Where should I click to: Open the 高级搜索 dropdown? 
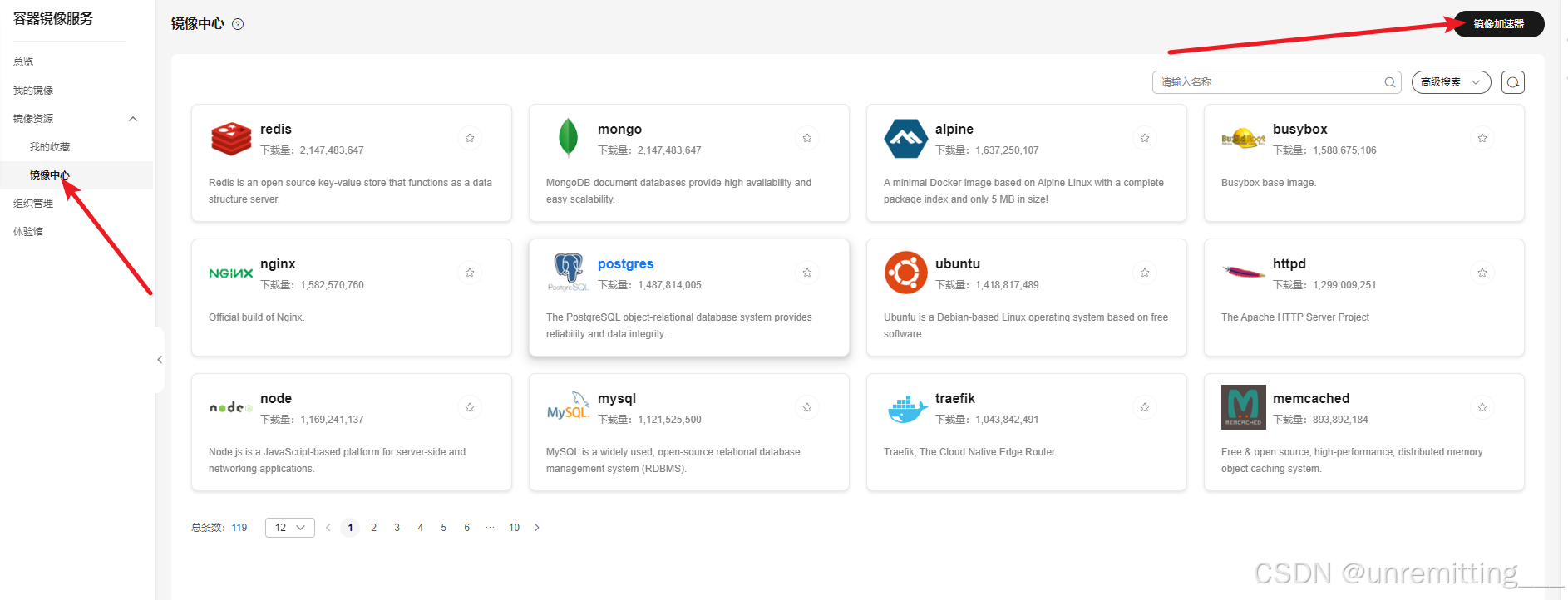[1451, 82]
